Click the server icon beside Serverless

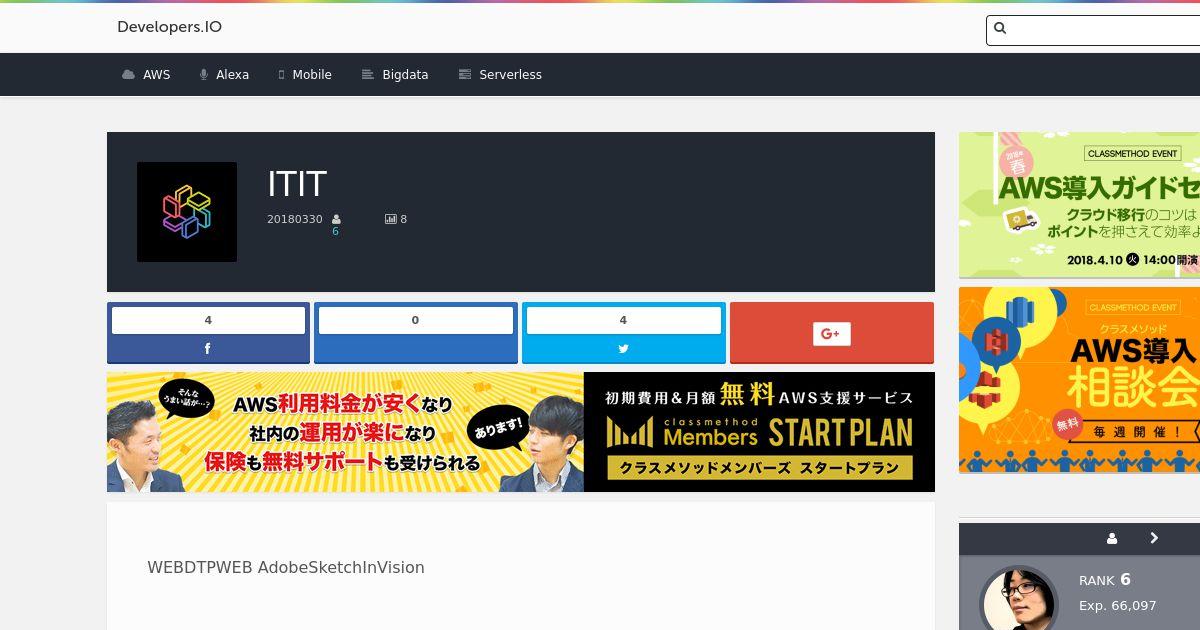pos(464,75)
